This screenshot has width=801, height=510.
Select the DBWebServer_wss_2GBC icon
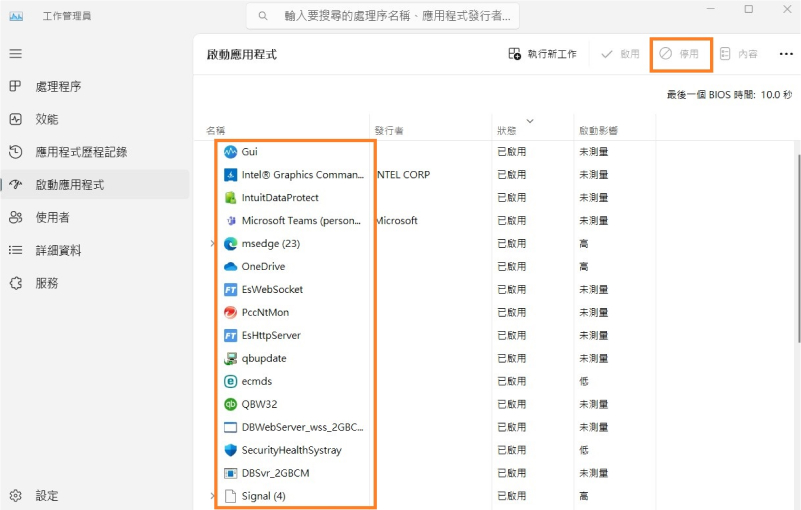(x=230, y=427)
